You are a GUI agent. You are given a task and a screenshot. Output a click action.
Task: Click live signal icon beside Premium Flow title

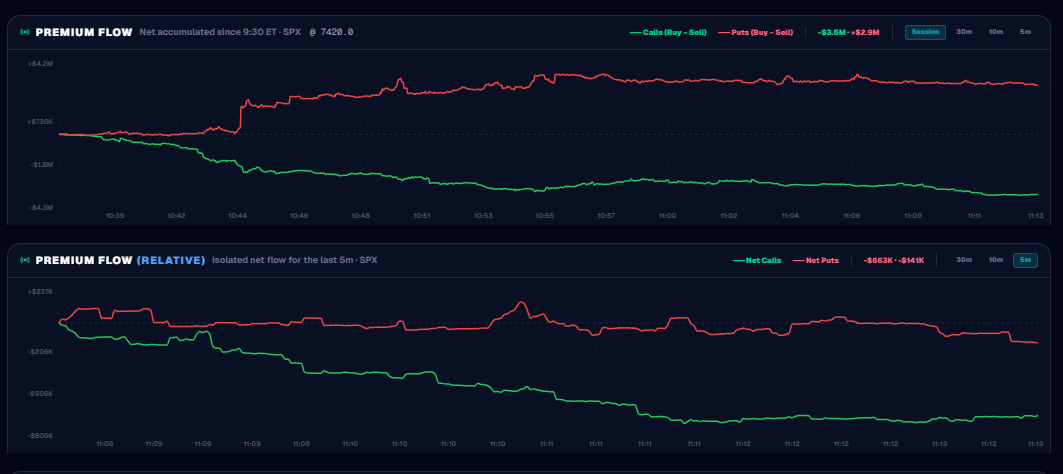(25, 32)
